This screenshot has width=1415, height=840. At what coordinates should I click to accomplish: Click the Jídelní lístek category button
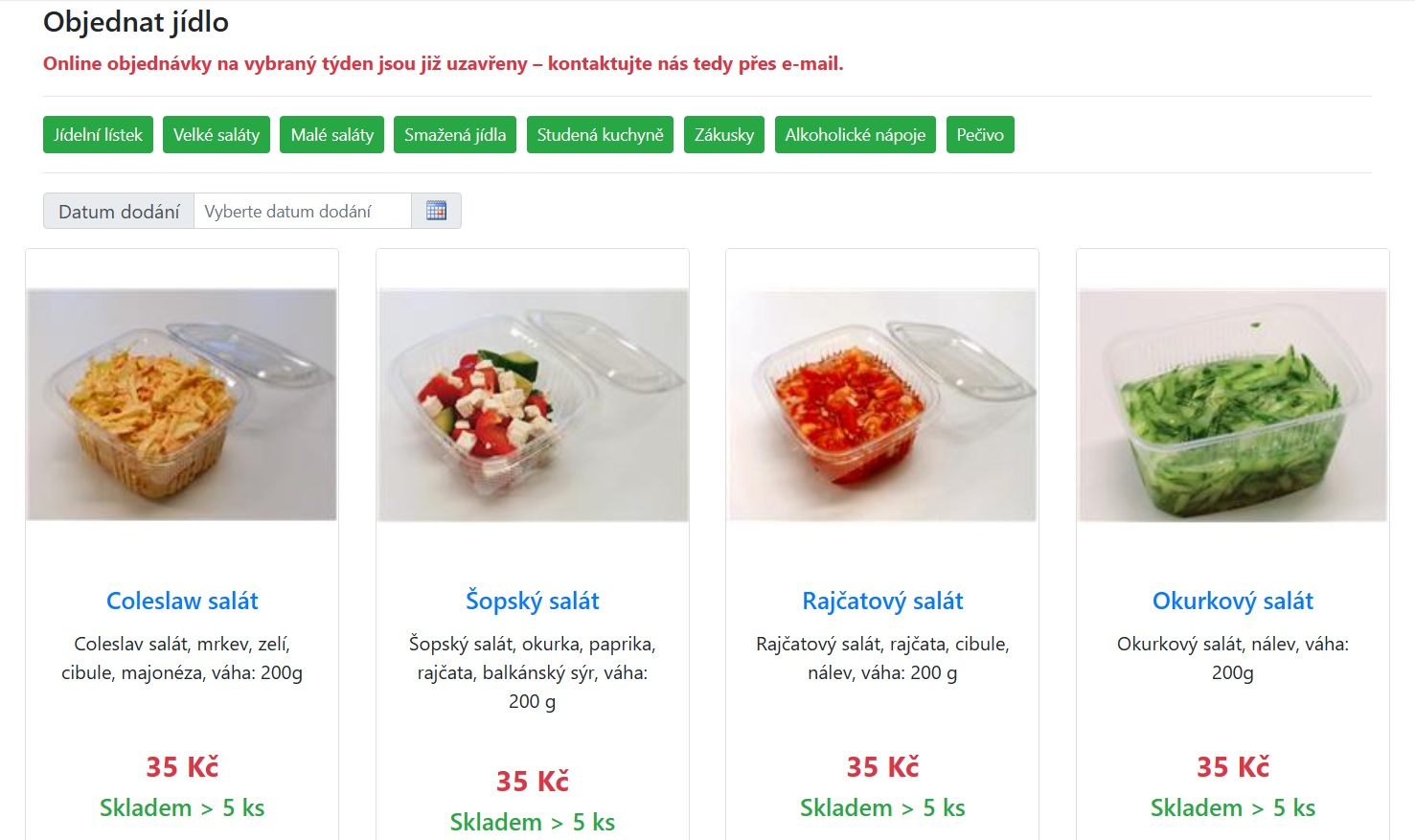pos(98,134)
